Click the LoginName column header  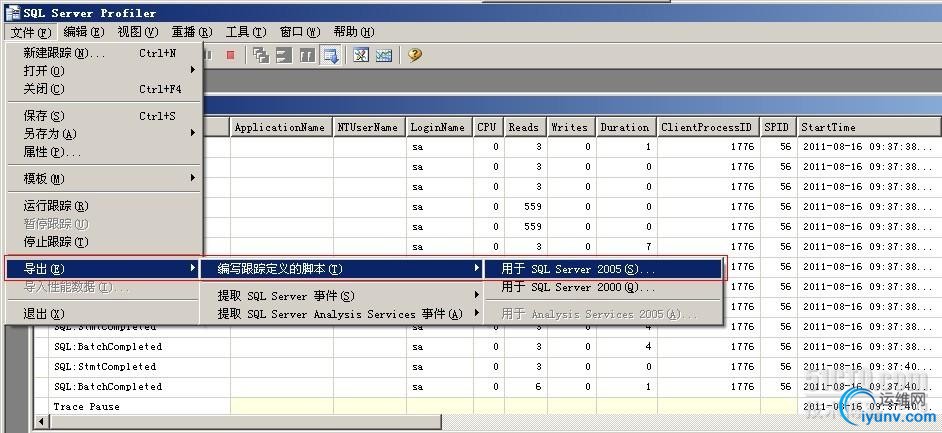(439, 127)
